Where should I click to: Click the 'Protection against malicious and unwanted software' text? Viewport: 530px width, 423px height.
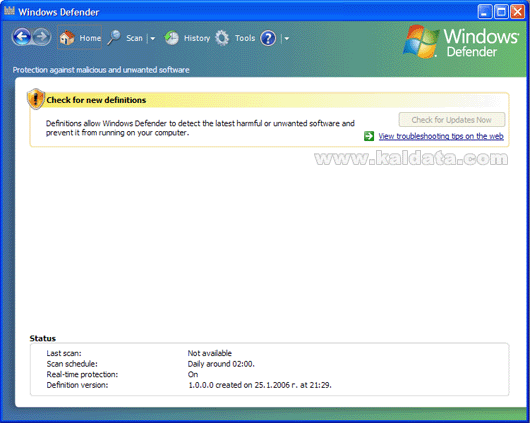[101, 70]
